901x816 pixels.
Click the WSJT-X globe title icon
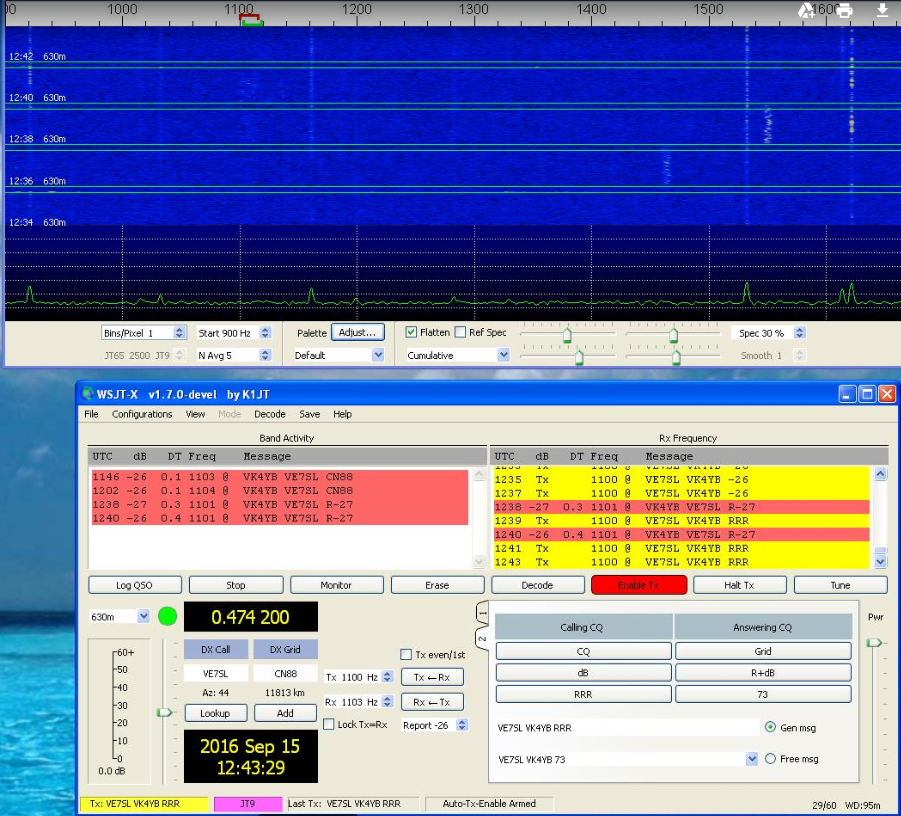tap(89, 394)
